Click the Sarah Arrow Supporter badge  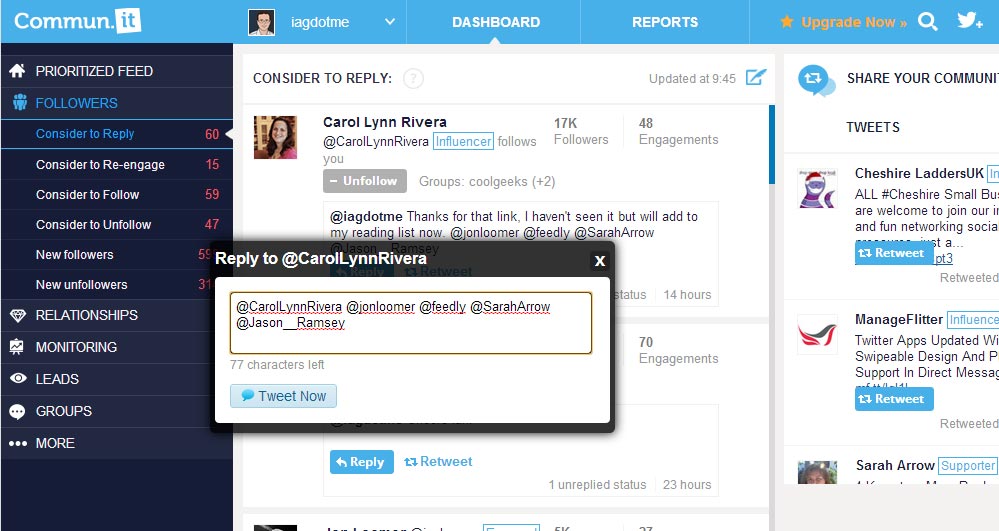coord(967,465)
